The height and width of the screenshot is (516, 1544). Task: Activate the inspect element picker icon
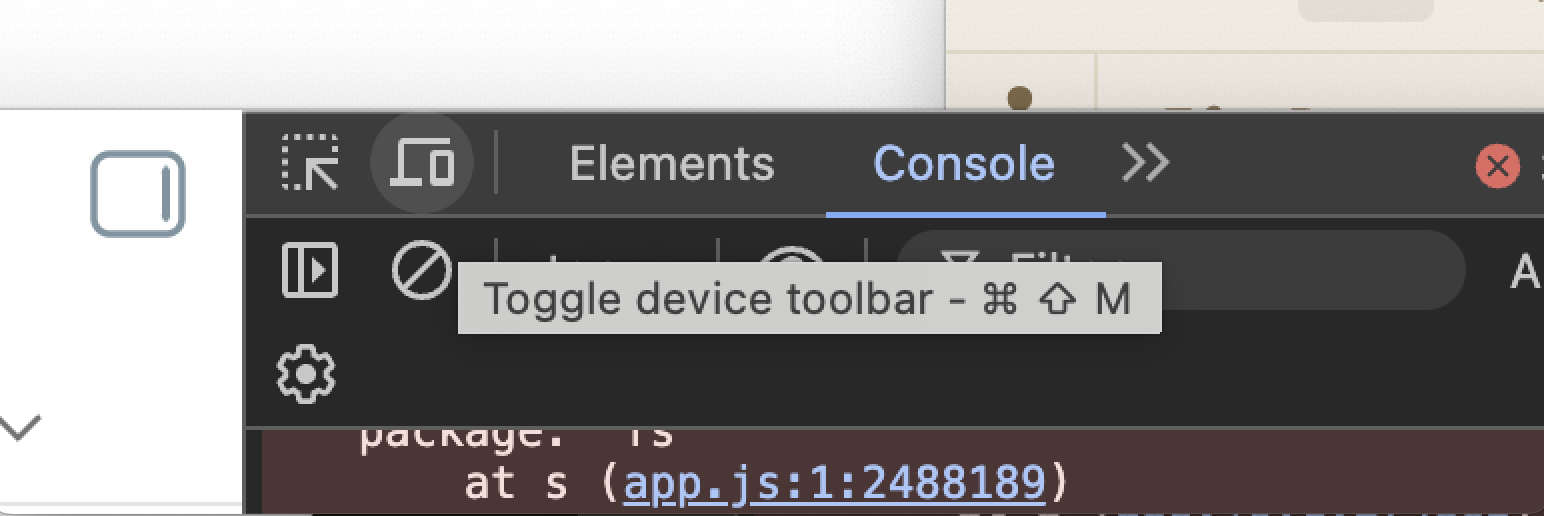(309, 162)
